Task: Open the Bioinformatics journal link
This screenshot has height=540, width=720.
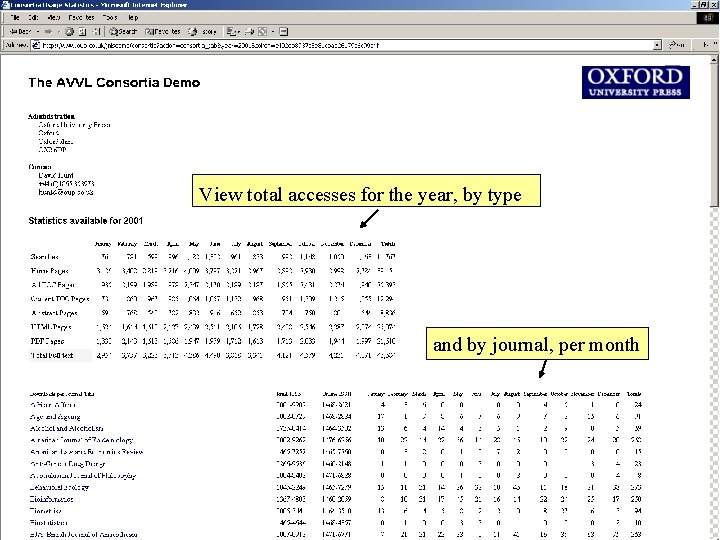Action: point(51,499)
